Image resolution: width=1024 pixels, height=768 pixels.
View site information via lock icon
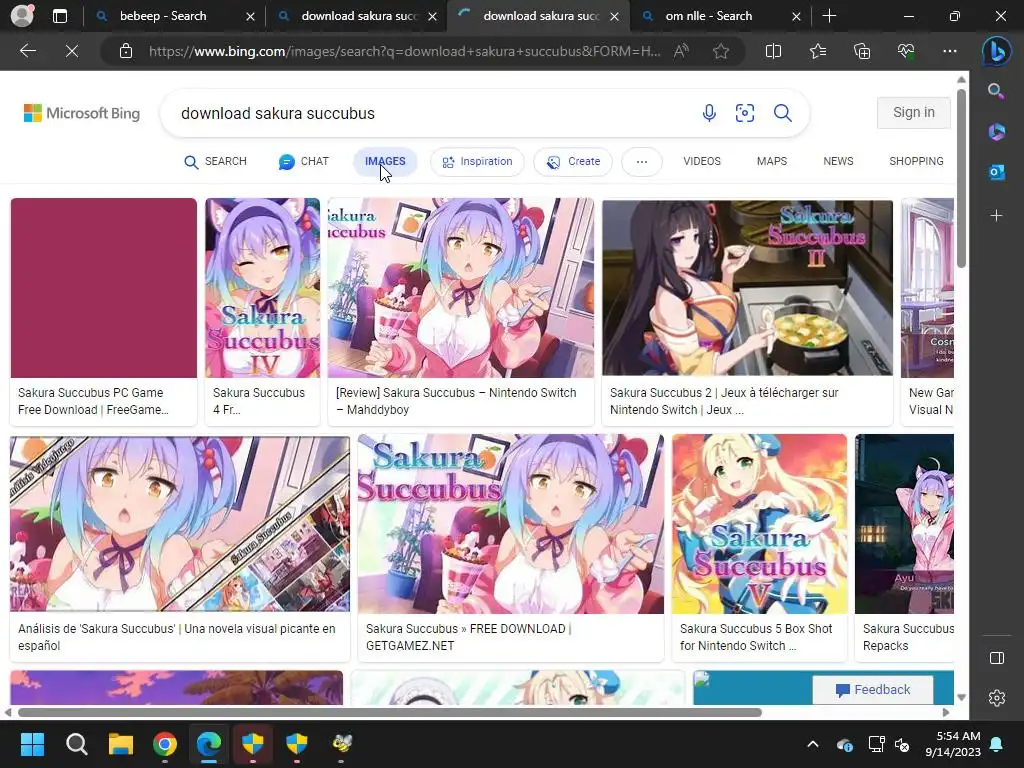126,51
